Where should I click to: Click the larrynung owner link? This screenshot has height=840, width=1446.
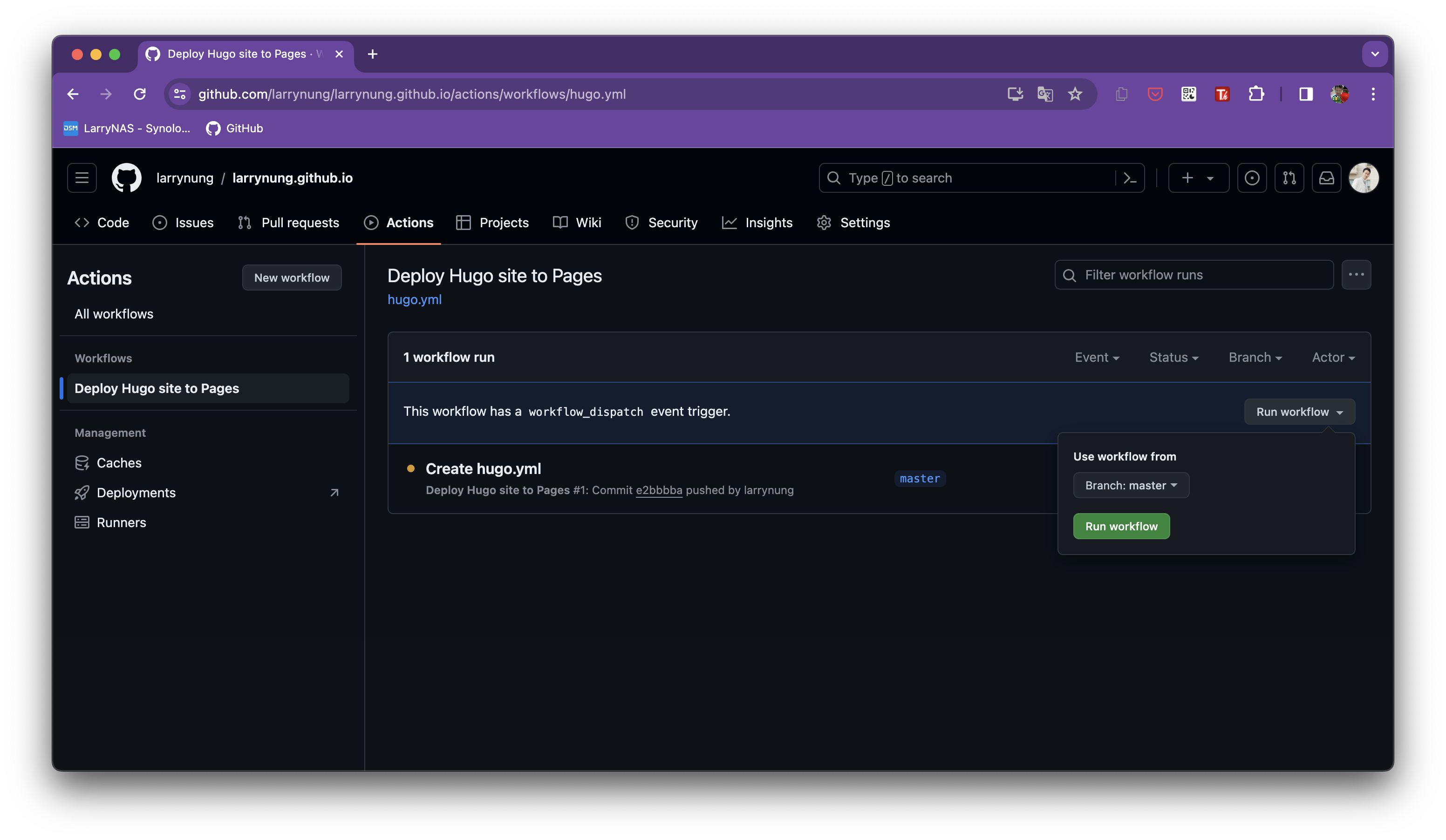click(x=185, y=178)
